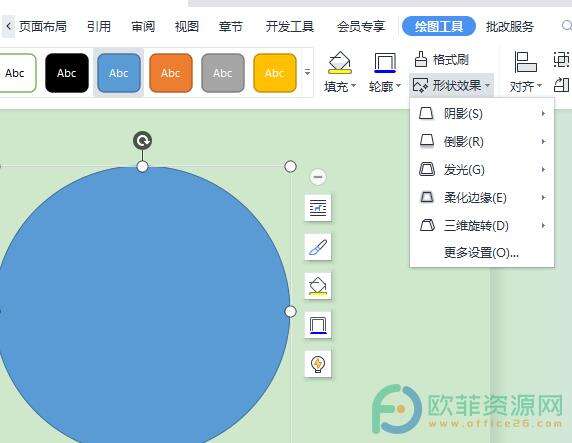This screenshot has height=443, width=572.
Task: Click the Outline (轮廓) icon in ribbon
Action: point(385,63)
